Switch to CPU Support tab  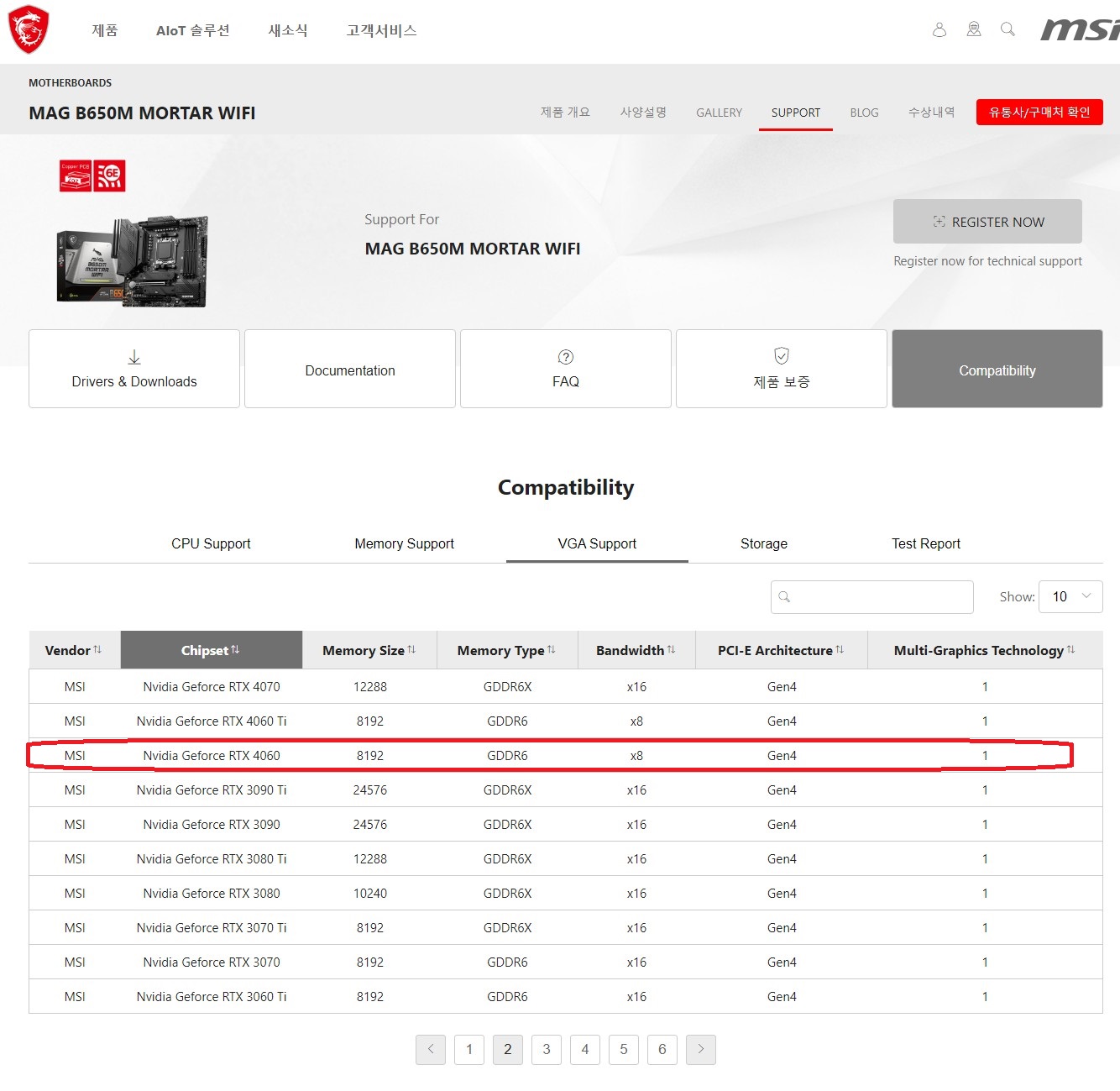pos(211,543)
